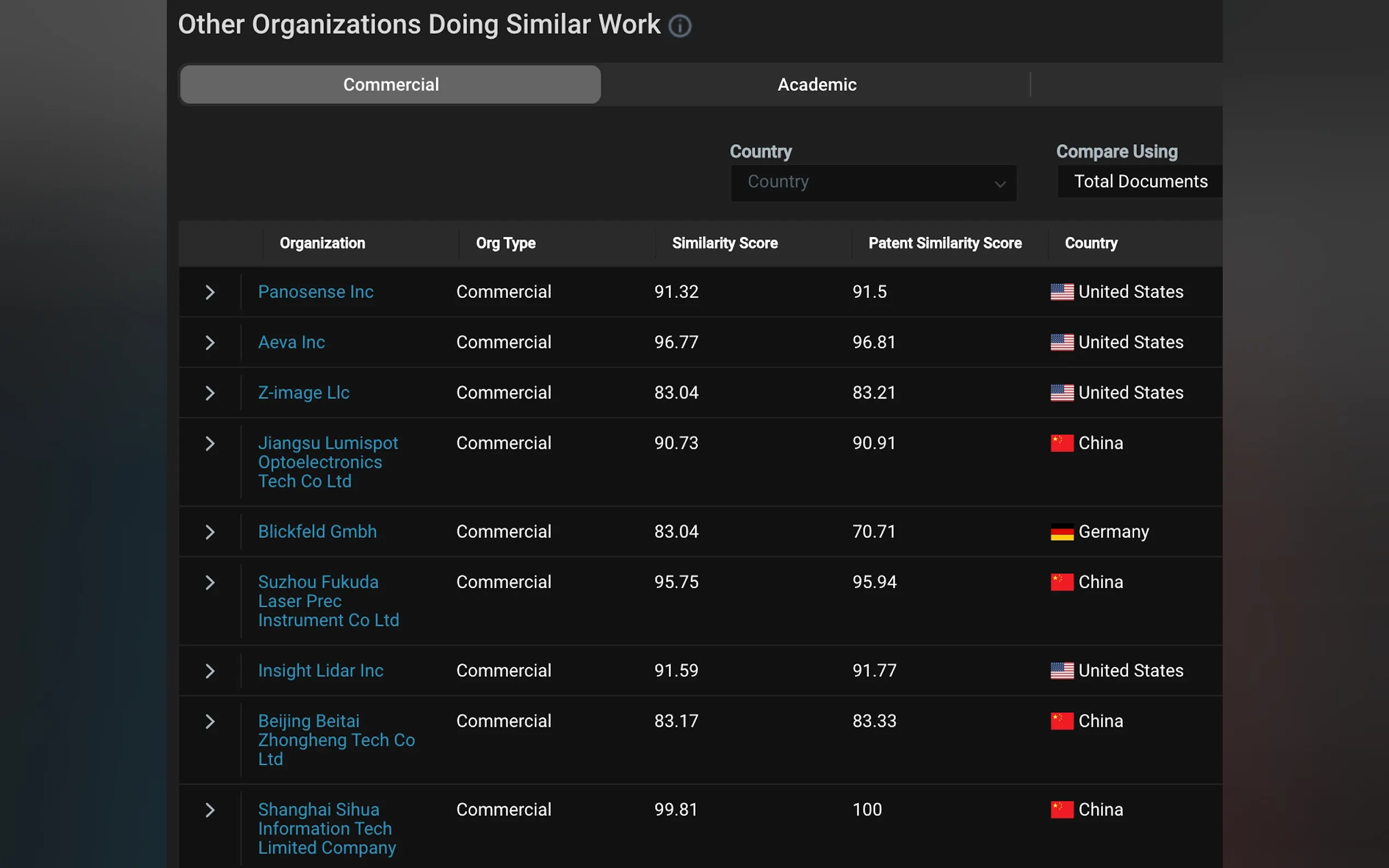Open the Z-image Llc organization link

click(304, 392)
